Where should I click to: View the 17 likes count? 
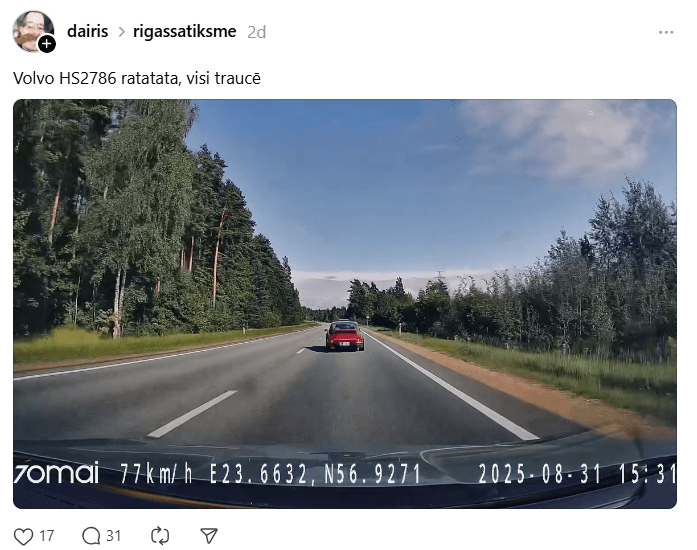point(47,536)
